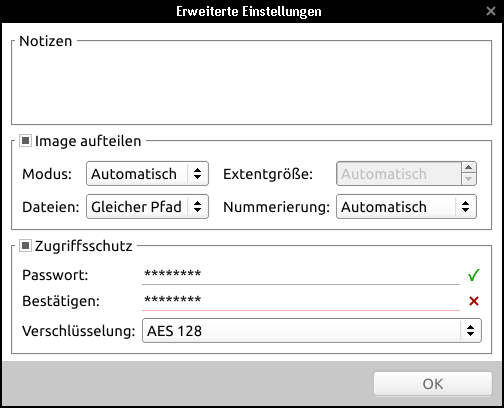The height and width of the screenshot is (408, 504).
Task: Click the Nummerierung label
Action: [x=276, y=207]
